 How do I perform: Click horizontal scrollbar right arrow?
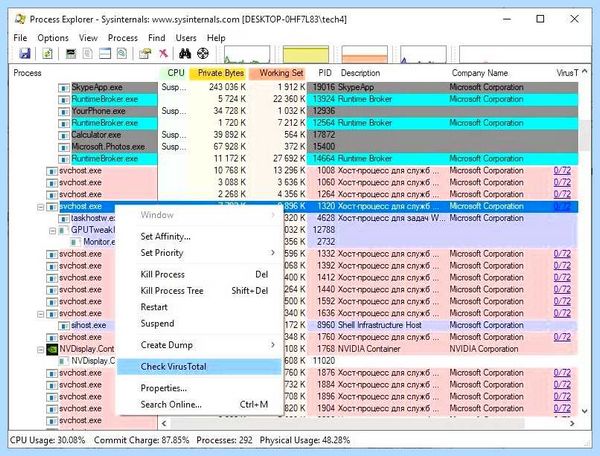tap(572, 423)
